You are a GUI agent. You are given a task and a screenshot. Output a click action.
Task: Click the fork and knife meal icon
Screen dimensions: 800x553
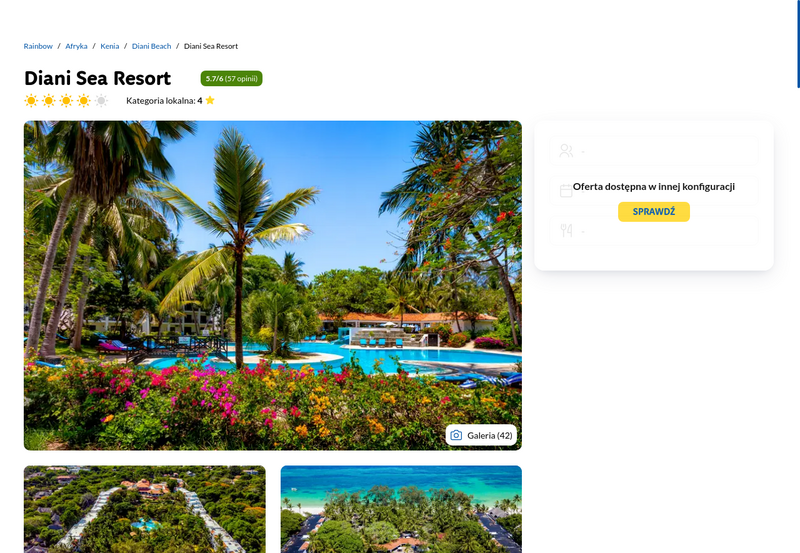click(x=566, y=231)
